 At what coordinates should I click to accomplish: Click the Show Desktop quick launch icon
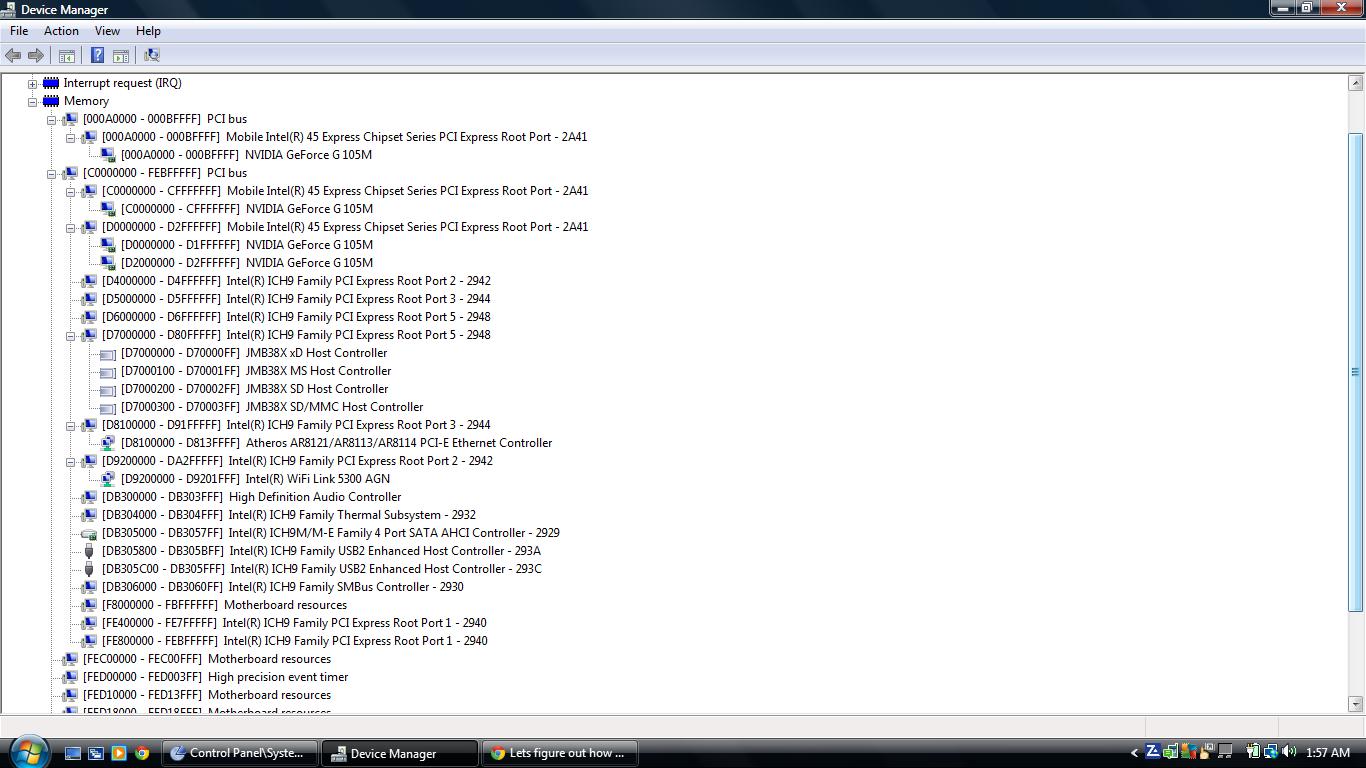[x=73, y=753]
